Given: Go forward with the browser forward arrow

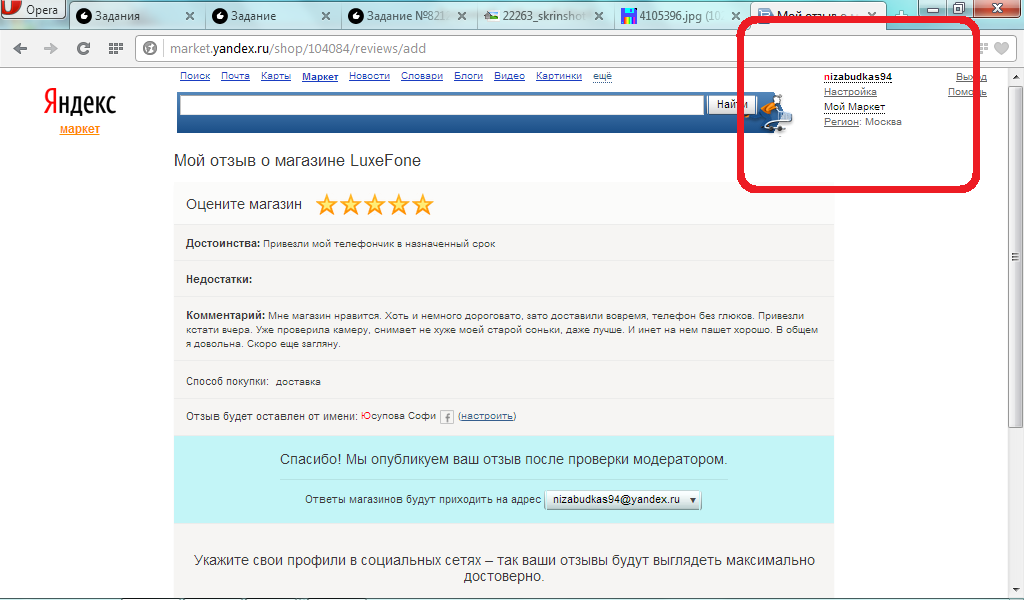Looking at the screenshot, I should (50, 48).
